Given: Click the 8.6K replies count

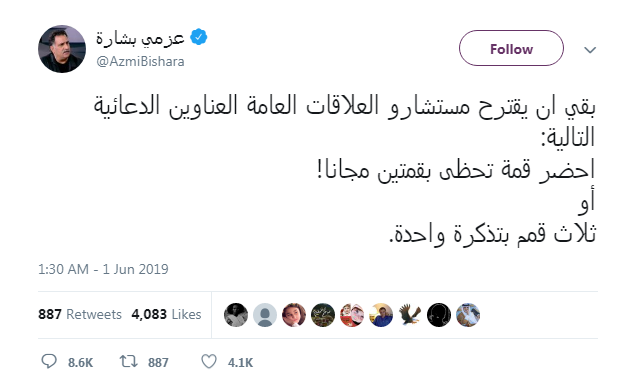Looking at the screenshot, I should point(81,362).
